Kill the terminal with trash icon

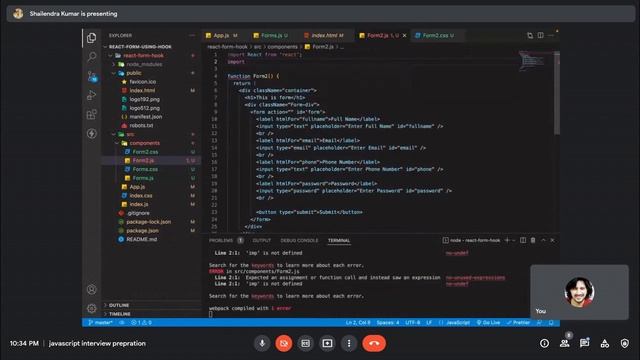click(x=533, y=240)
